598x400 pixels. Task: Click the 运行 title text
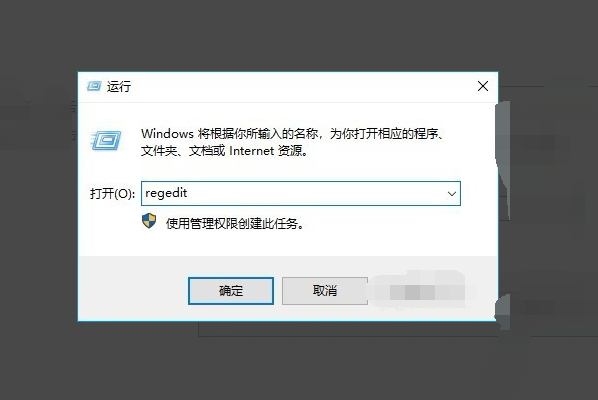point(119,87)
